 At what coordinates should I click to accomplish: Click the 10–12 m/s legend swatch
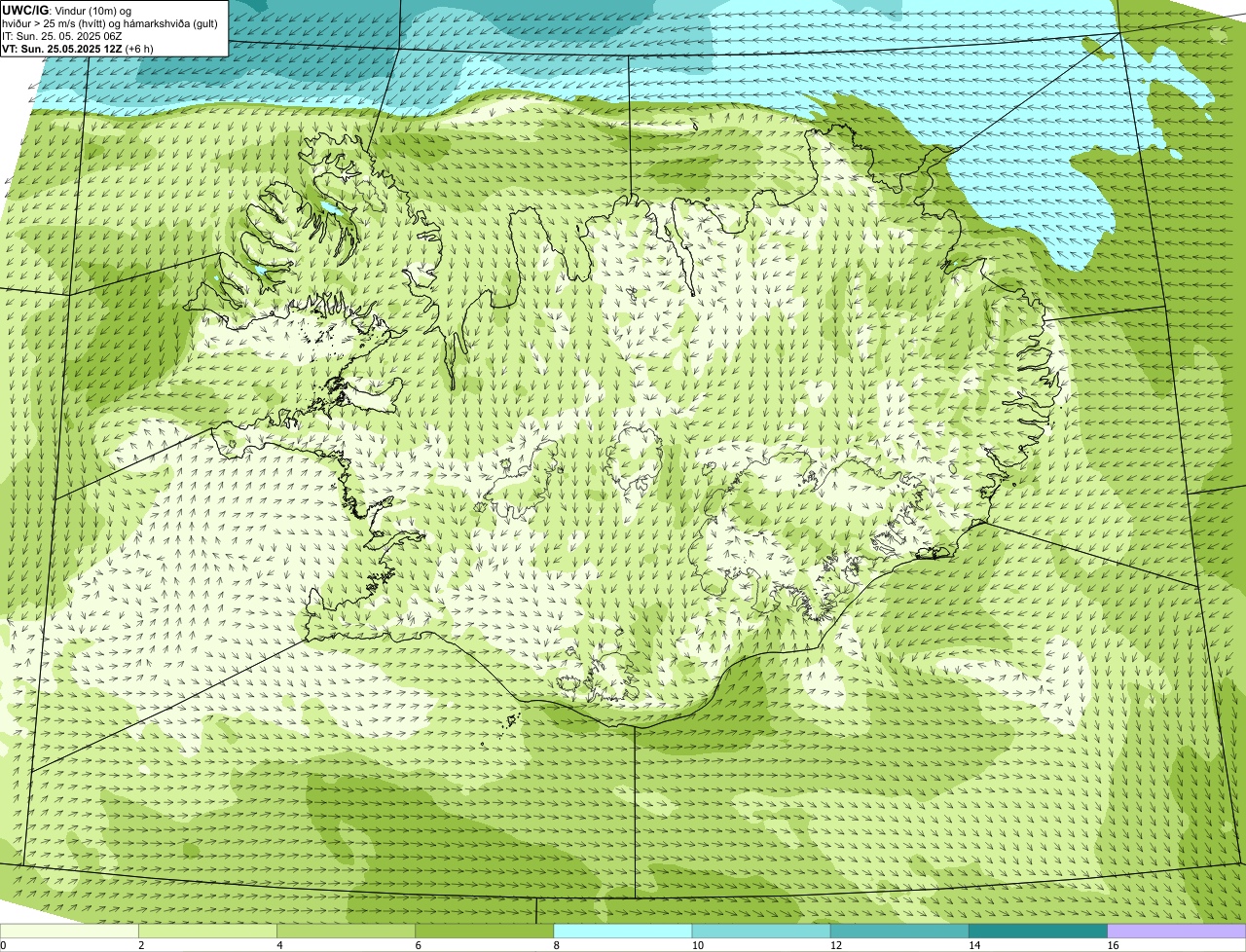(761, 931)
